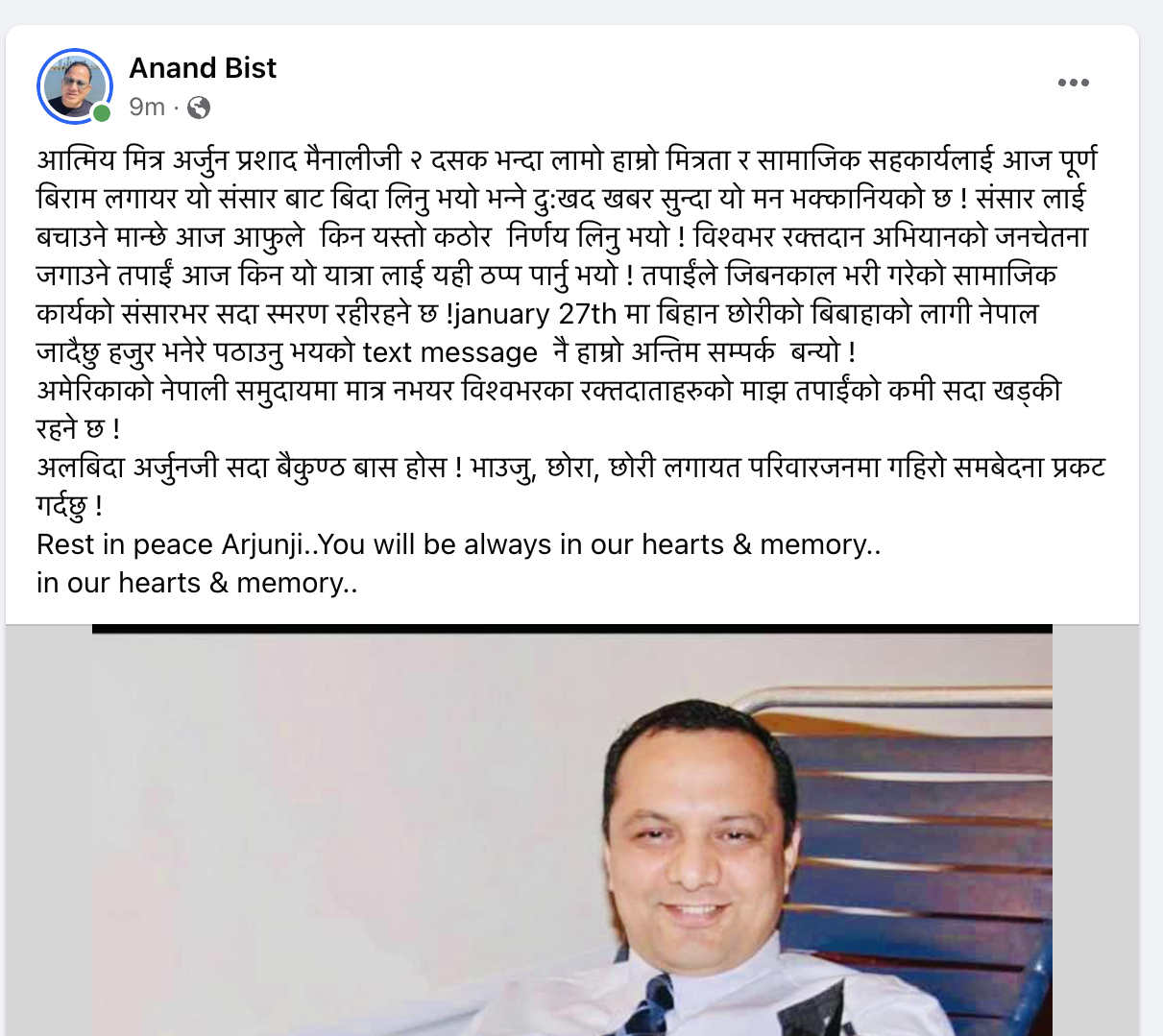Click the gray margin right of photo
The height and width of the screenshot is (1036, 1163).
1096,831
